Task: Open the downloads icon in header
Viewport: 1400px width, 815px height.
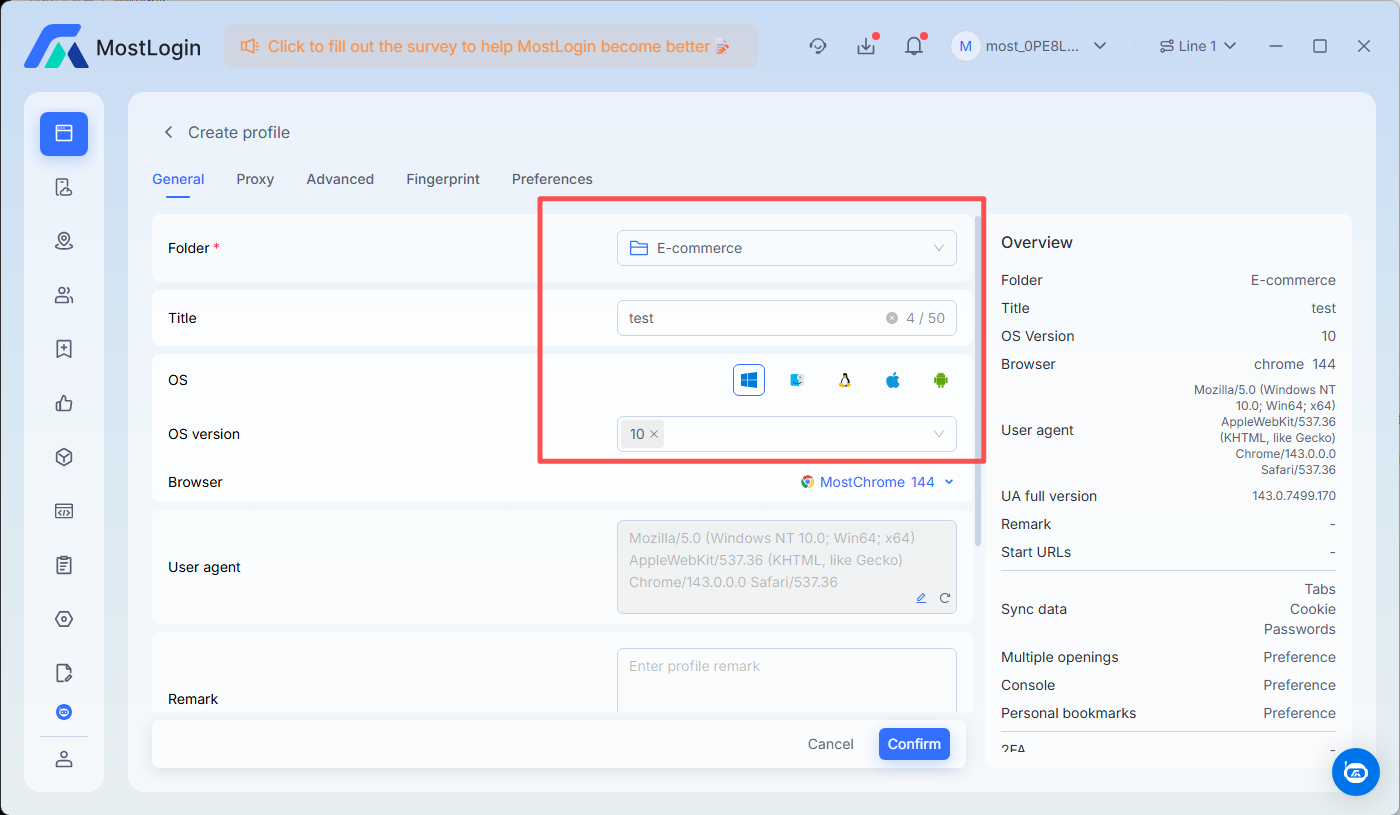Action: coord(866,46)
